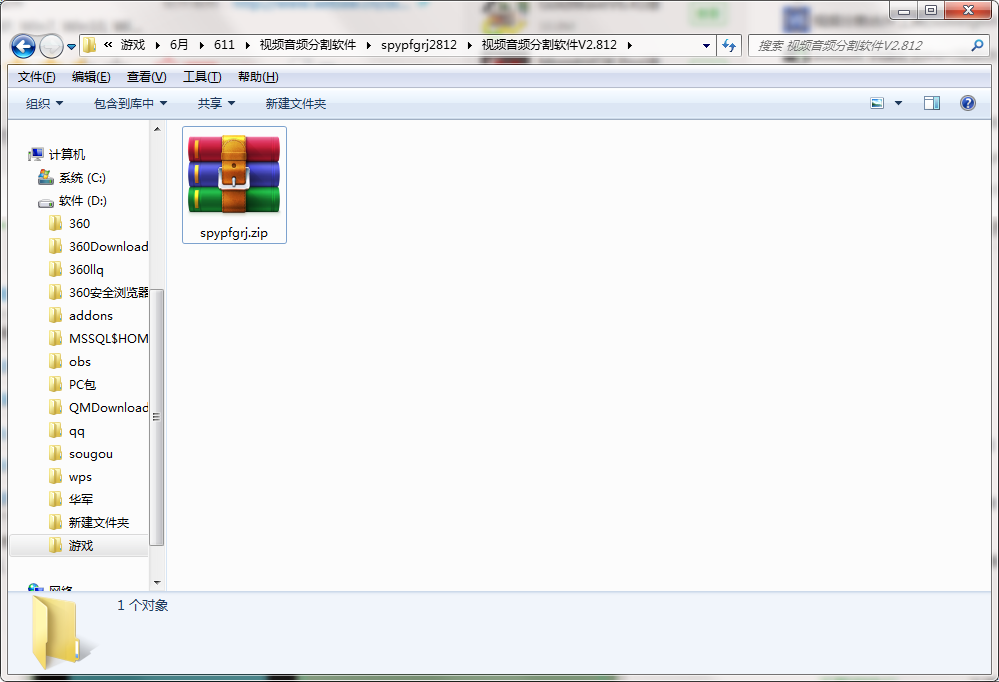Open the 帮助(H) menu
Viewport: 999px width, 682px height.
pos(258,77)
